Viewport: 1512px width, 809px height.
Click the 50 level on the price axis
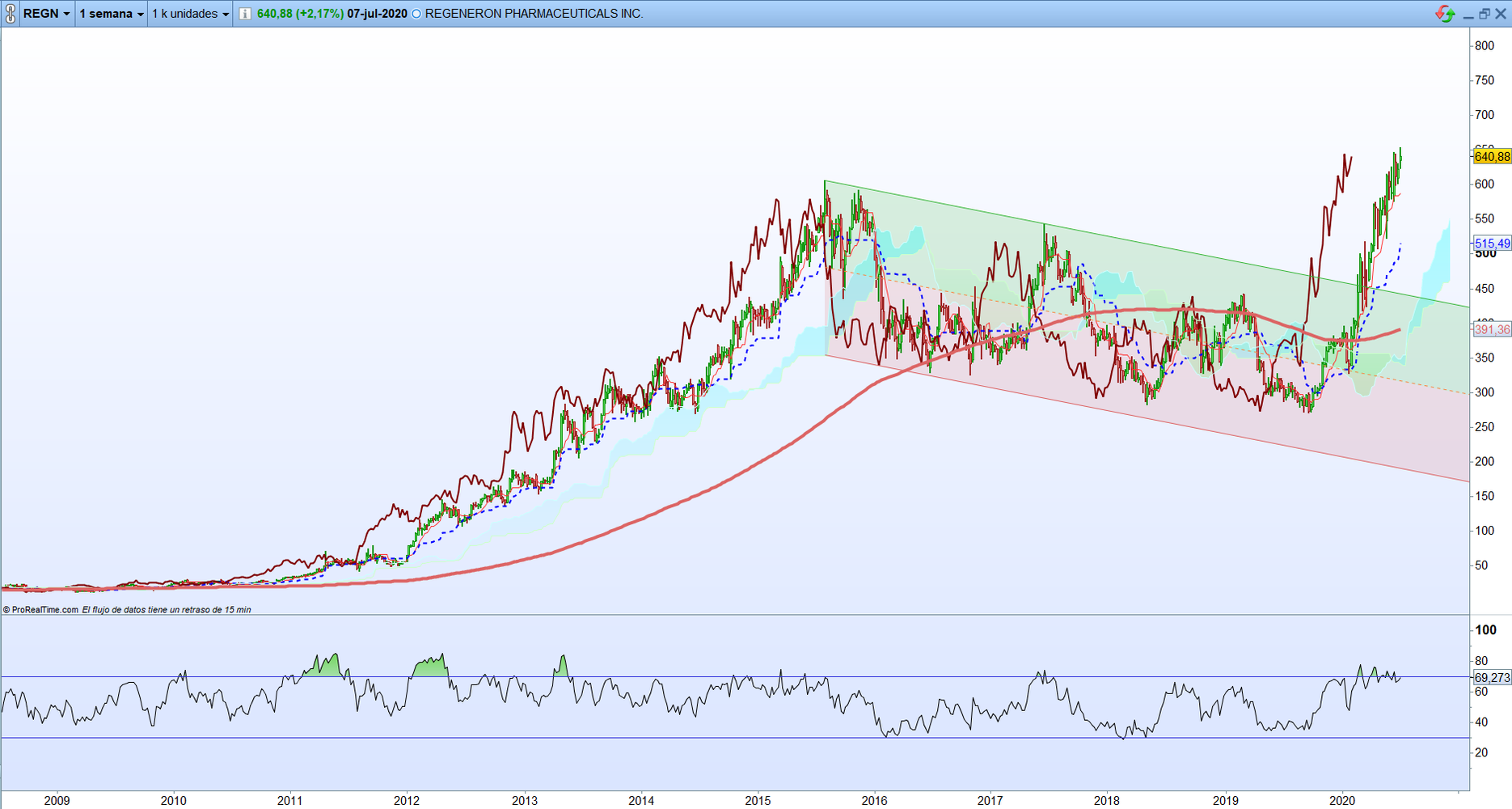click(x=1481, y=565)
